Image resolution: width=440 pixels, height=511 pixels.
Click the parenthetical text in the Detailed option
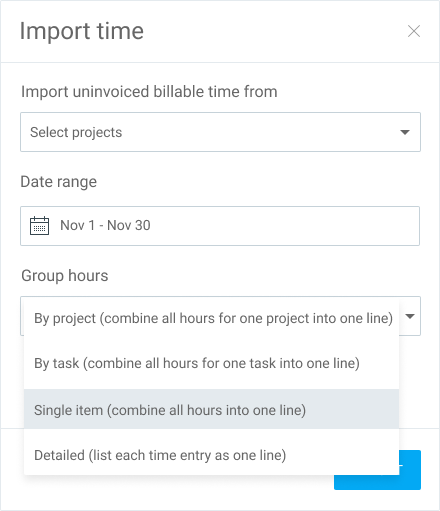(x=187, y=455)
